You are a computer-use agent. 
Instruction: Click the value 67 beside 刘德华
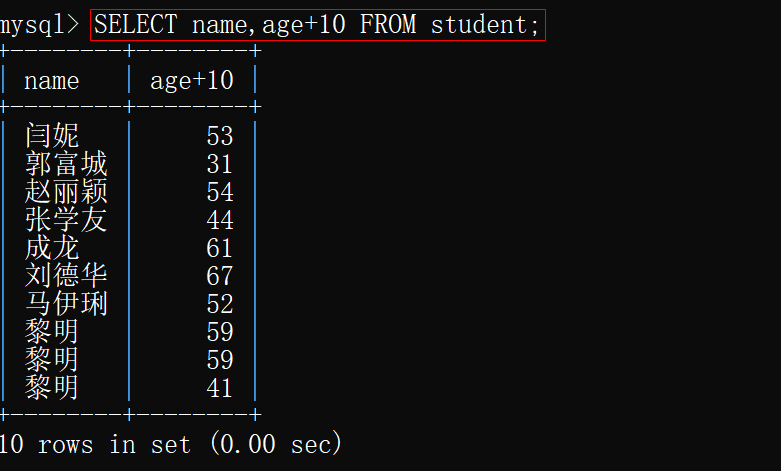219,275
